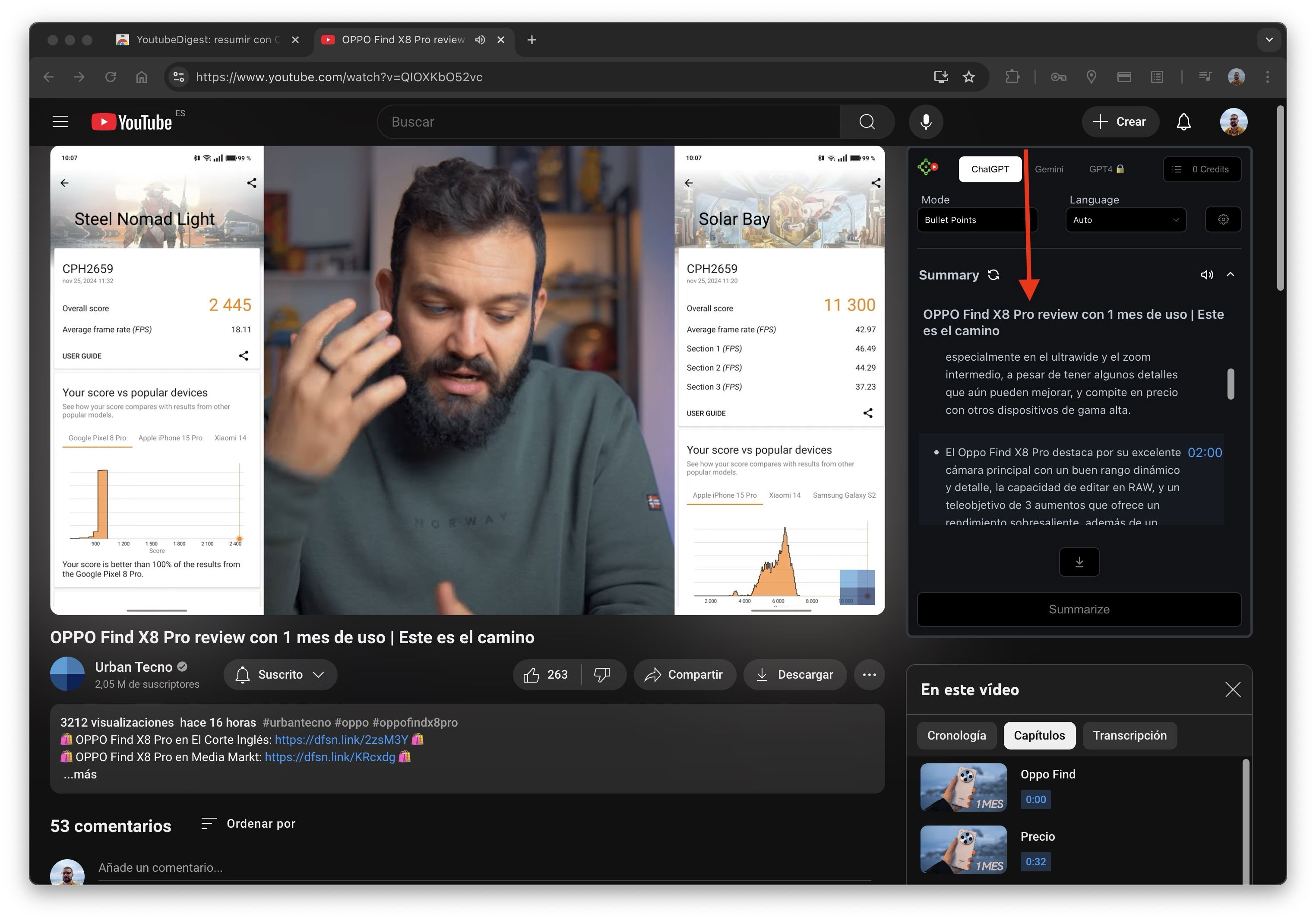Select the ChatGPT model tab
The width and height of the screenshot is (1316, 921).
990,169
